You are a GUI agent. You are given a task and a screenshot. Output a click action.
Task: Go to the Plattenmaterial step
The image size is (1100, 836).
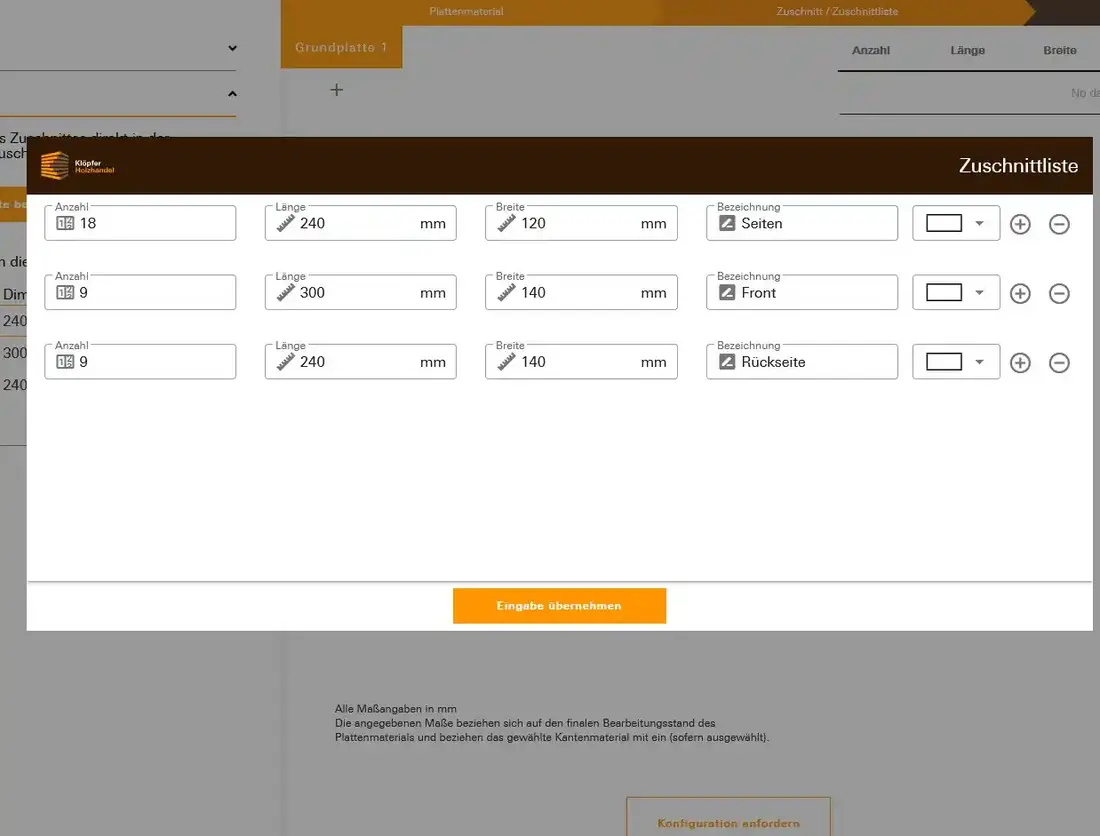tap(466, 12)
